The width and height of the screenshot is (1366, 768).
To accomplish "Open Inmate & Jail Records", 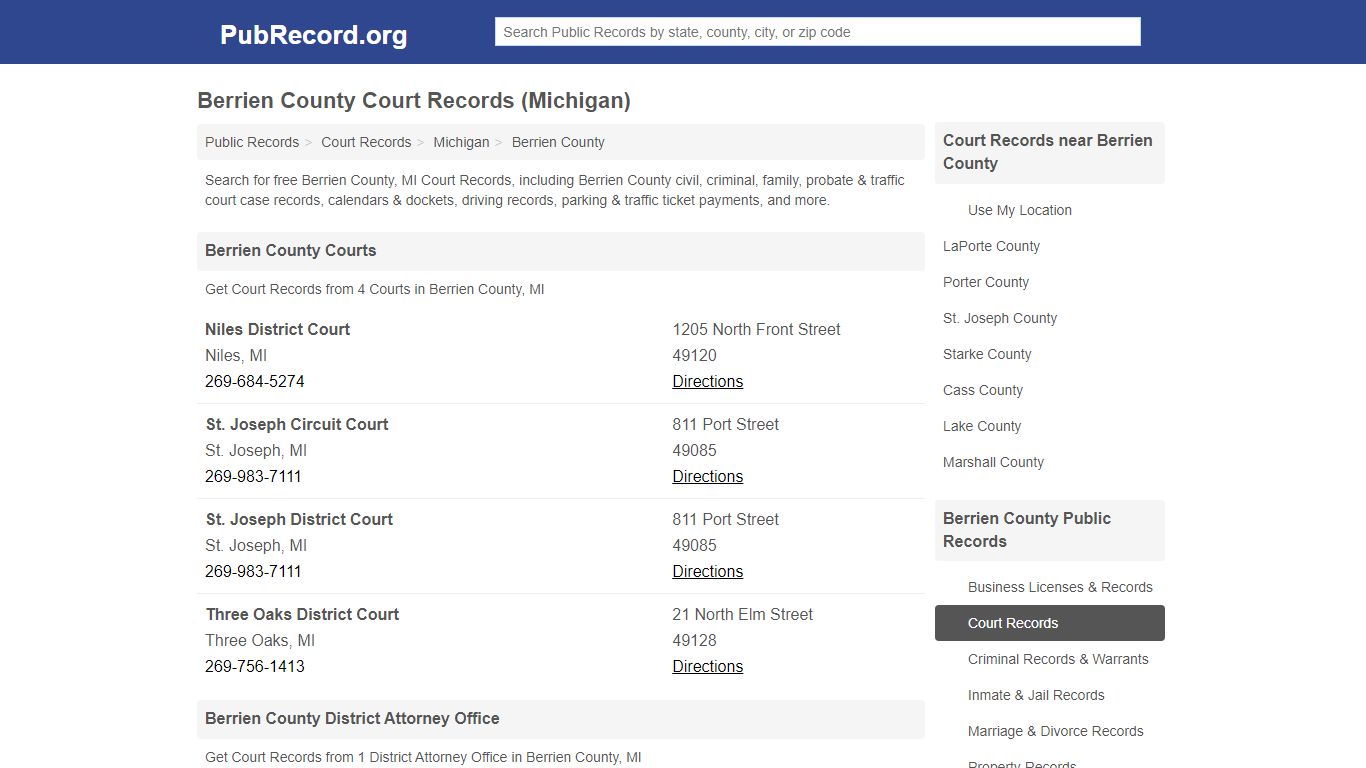I will click(x=1036, y=695).
